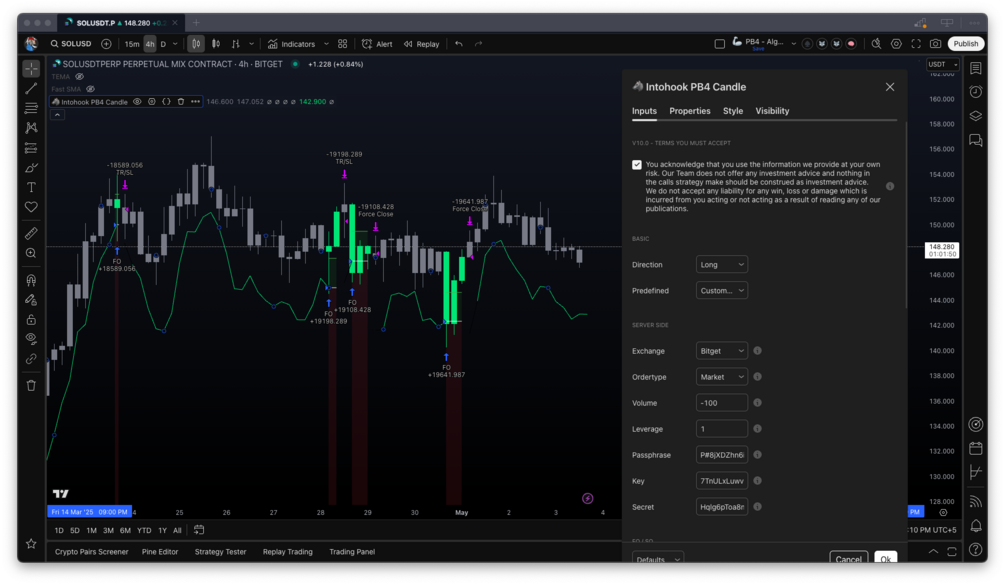Open the Exchange dropdown showing Bitget
The height and width of the screenshot is (584, 1005).
[722, 351]
